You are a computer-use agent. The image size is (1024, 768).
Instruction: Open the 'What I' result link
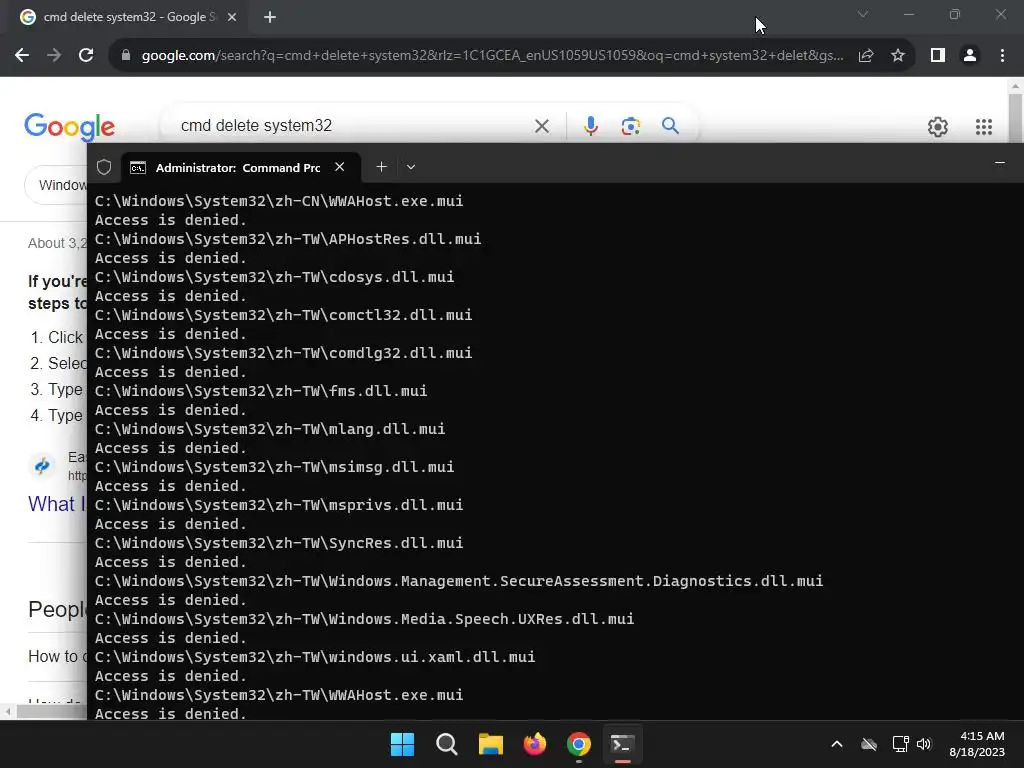(x=57, y=504)
